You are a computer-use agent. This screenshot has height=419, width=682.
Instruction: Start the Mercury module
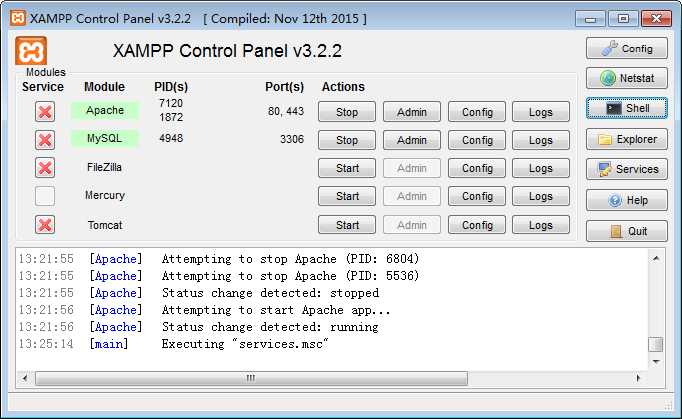pyautogui.click(x=347, y=196)
